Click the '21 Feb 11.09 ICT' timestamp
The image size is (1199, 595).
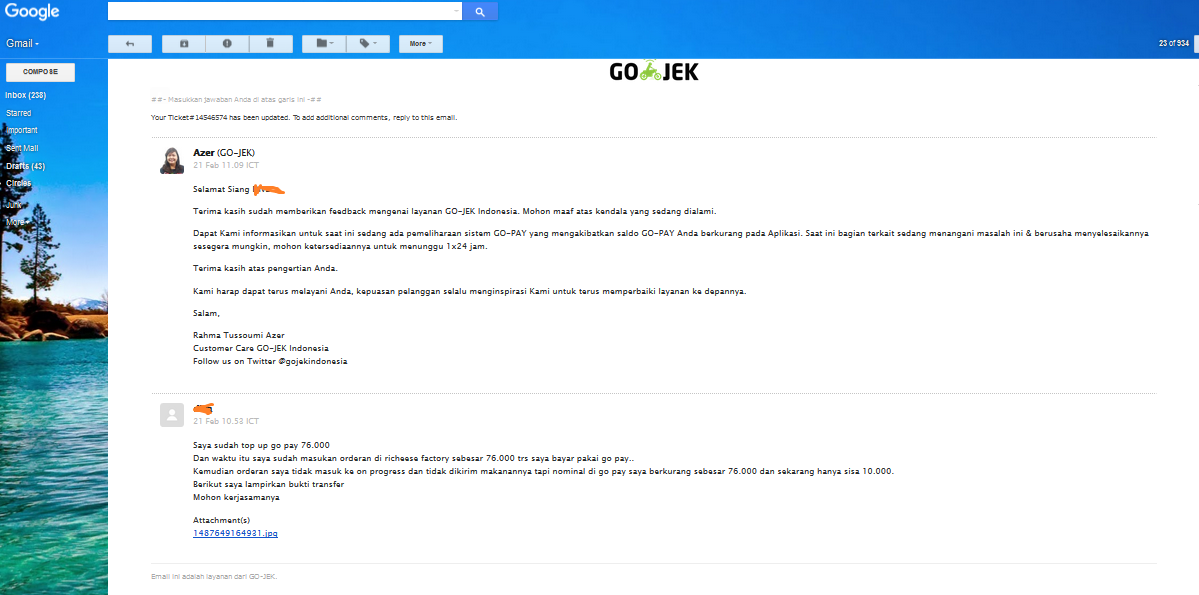tap(226, 165)
